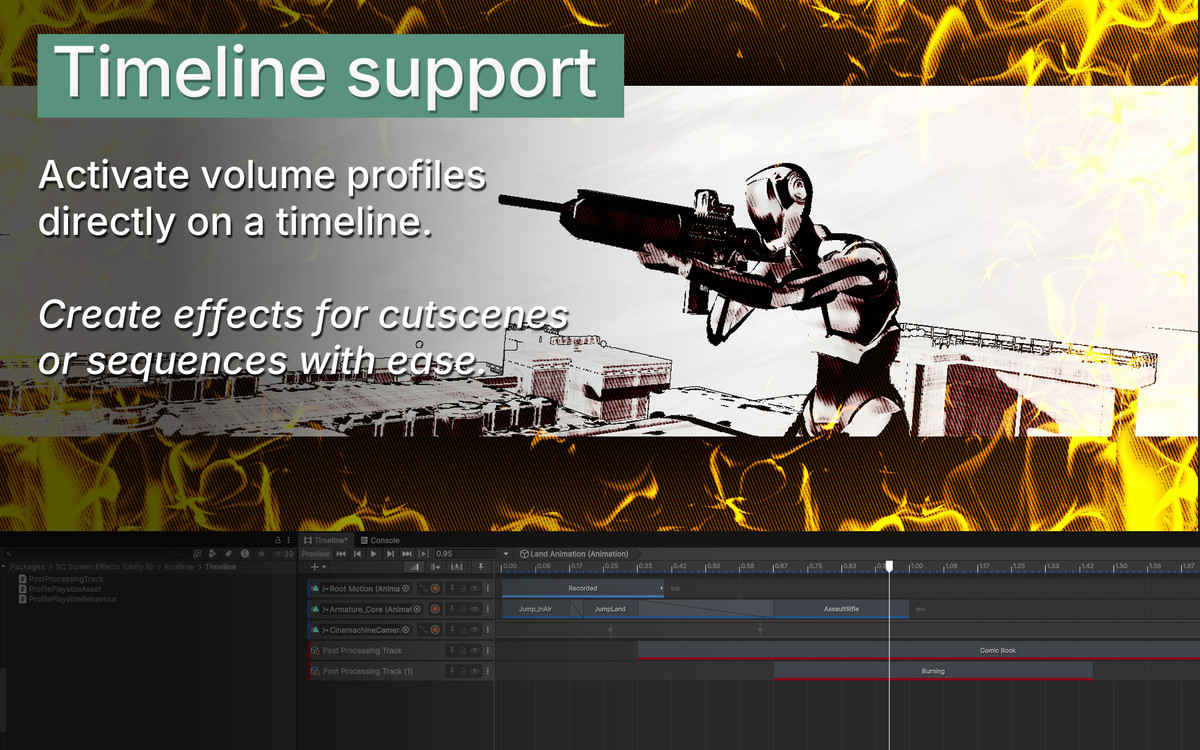Hide the Armature_Core track with eye icon
The image size is (1200, 750).
(x=475, y=609)
